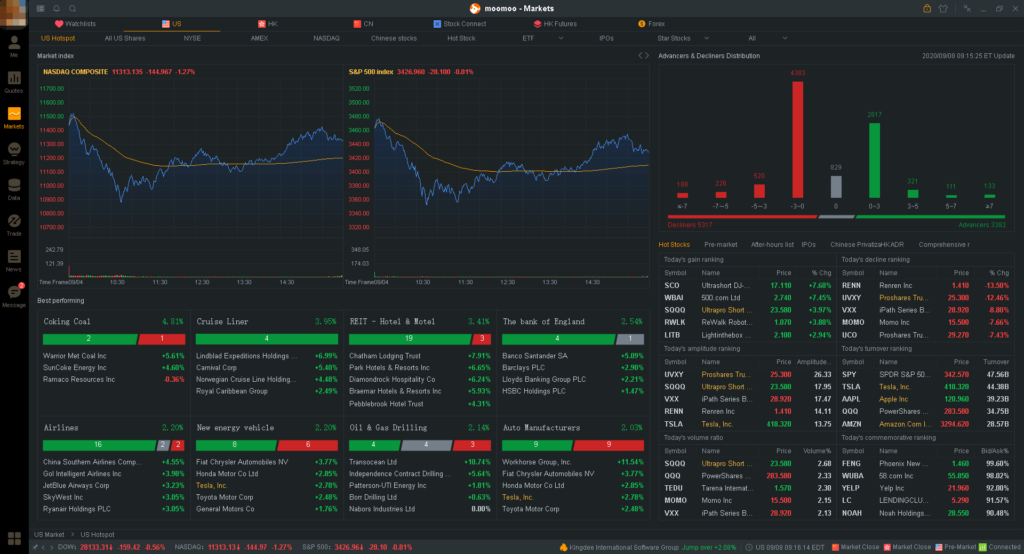
Task: Select FENG row in commemorative ranking
Action: (x=925, y=463)
